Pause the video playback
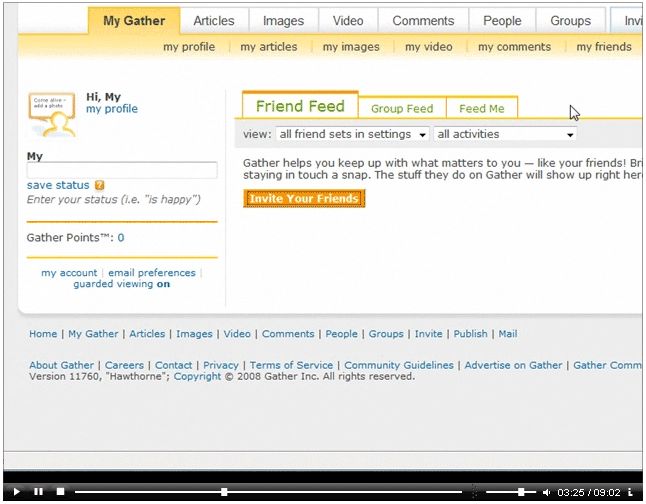Screen dimensions: 646x504 click(38, 492)
